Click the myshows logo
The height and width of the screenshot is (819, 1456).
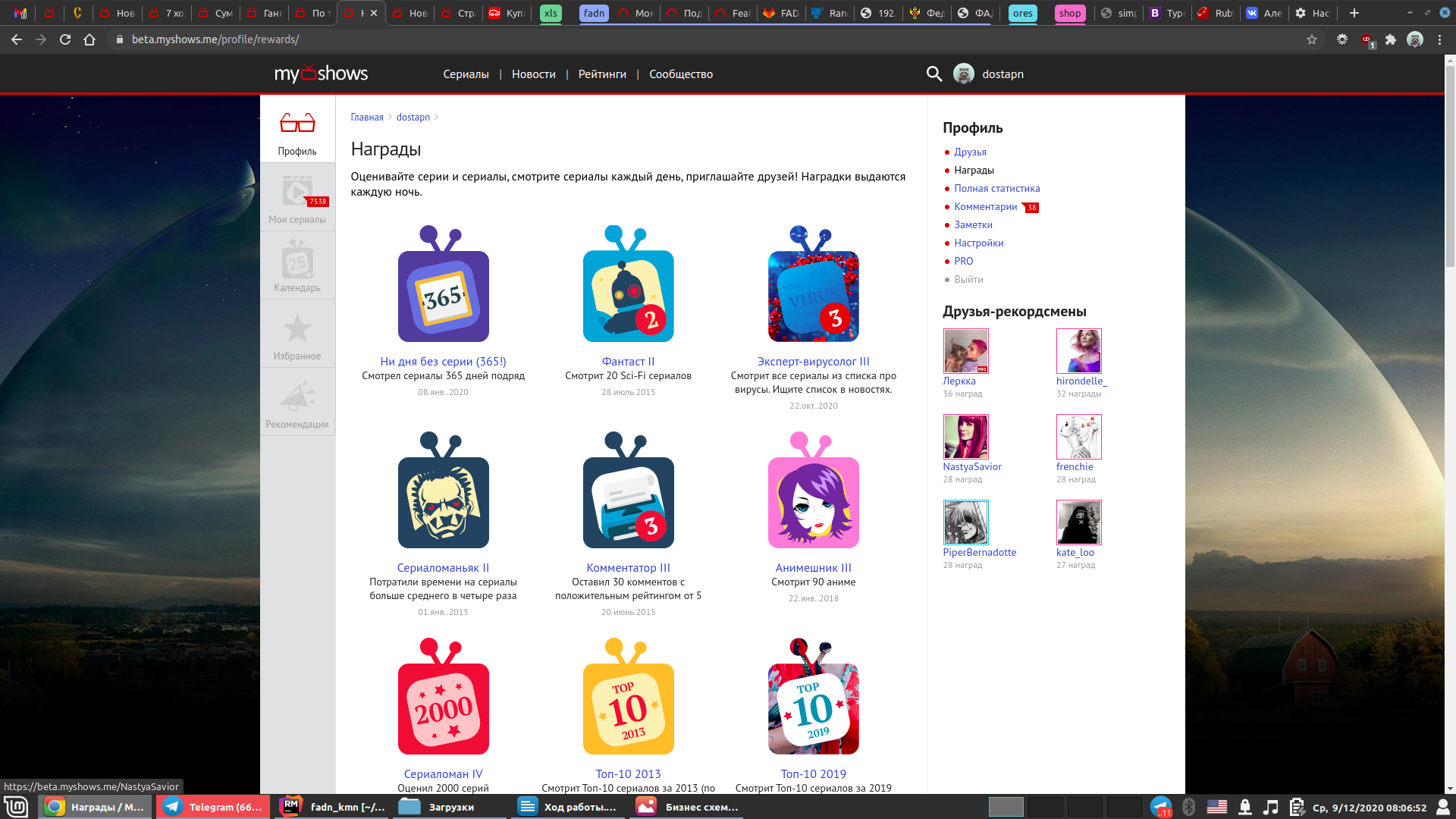(x=321, y=74)
